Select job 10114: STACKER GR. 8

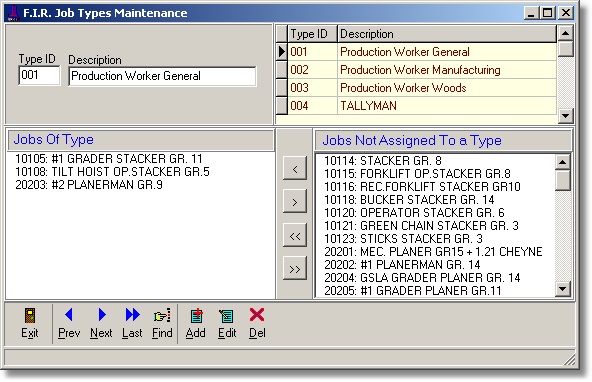pyautogui.click(x=383, y=161)
